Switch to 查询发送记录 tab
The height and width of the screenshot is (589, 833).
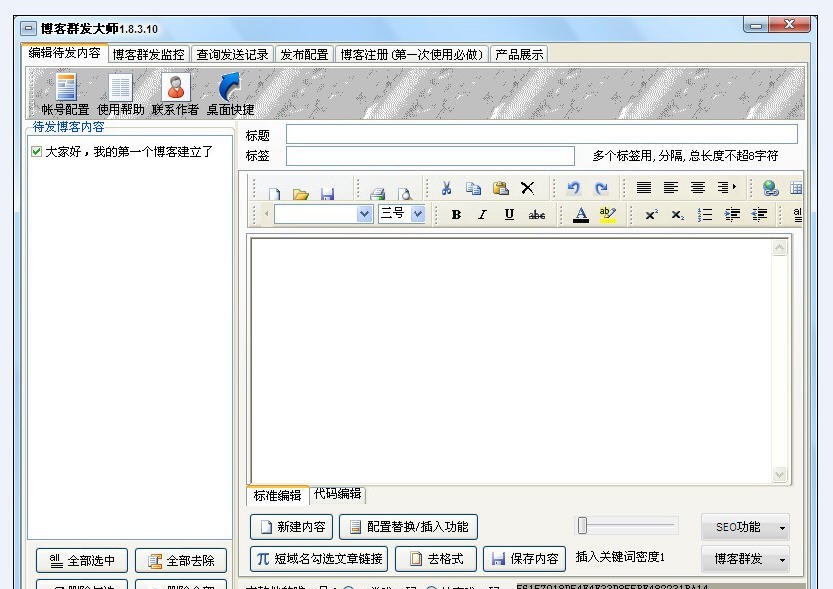(232, 55)
